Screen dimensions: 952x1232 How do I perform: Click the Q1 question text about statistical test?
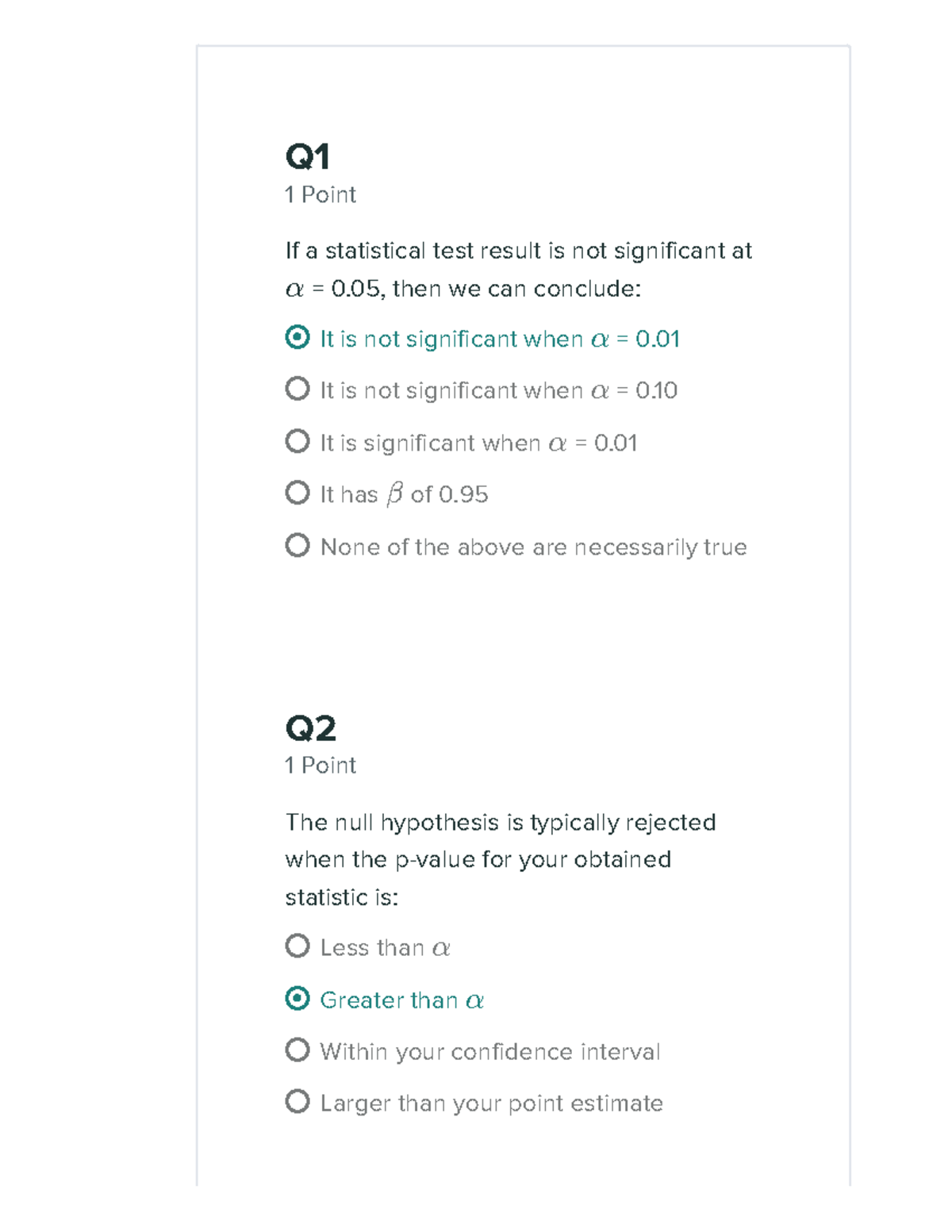(519, 270)
